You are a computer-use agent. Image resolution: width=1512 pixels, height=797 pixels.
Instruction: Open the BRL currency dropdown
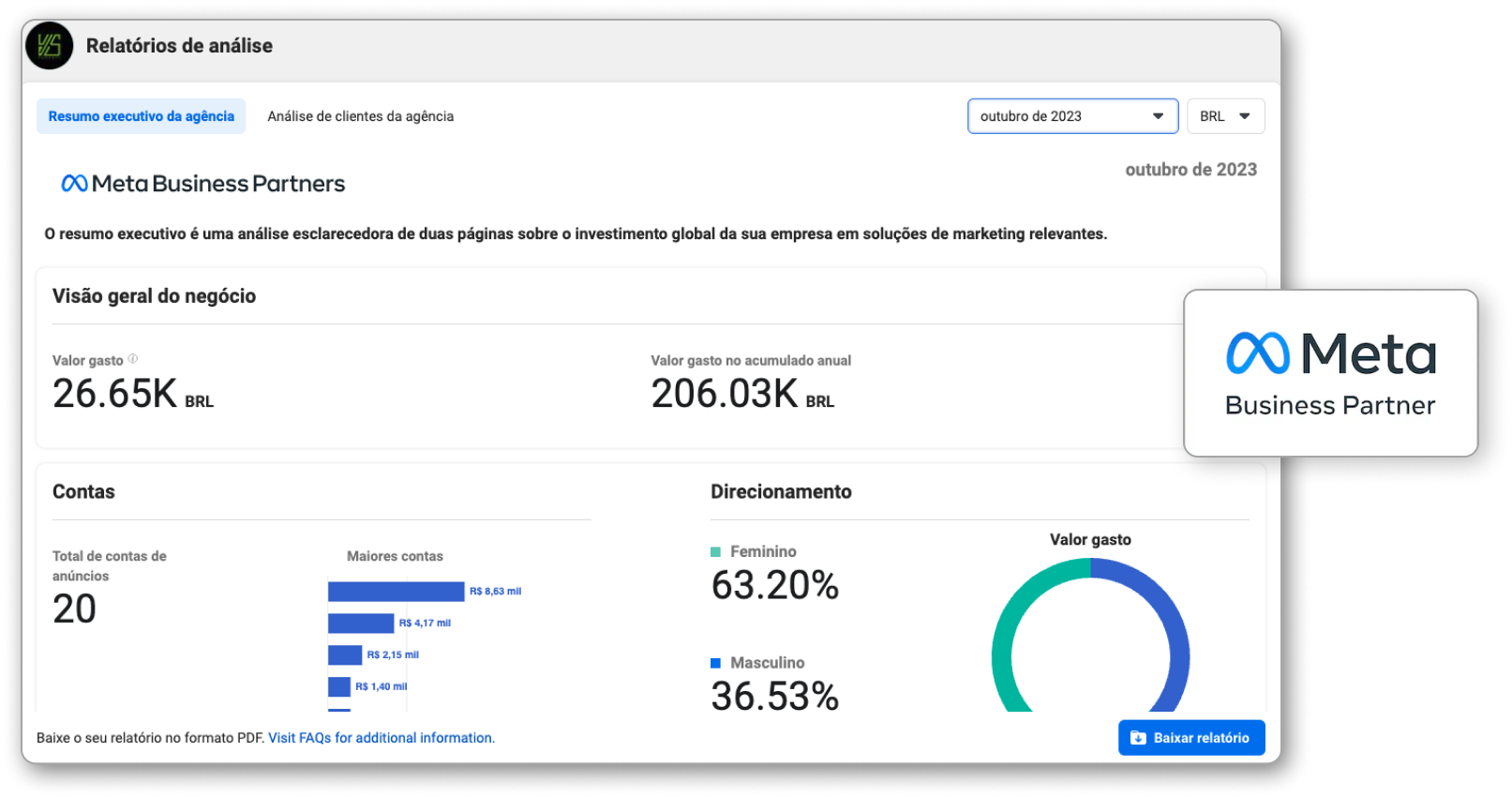pyautogui.click(x=1225, y=116)
